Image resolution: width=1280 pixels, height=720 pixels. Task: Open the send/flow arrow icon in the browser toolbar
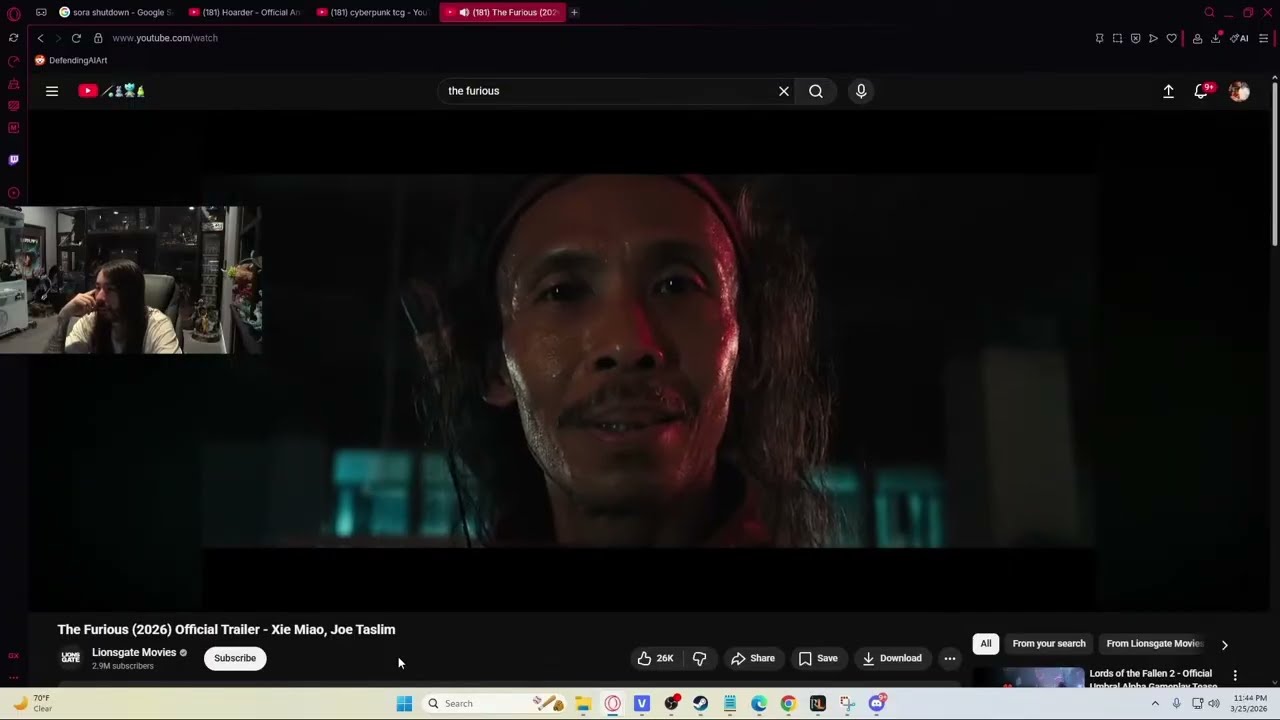pos(1153,38)
